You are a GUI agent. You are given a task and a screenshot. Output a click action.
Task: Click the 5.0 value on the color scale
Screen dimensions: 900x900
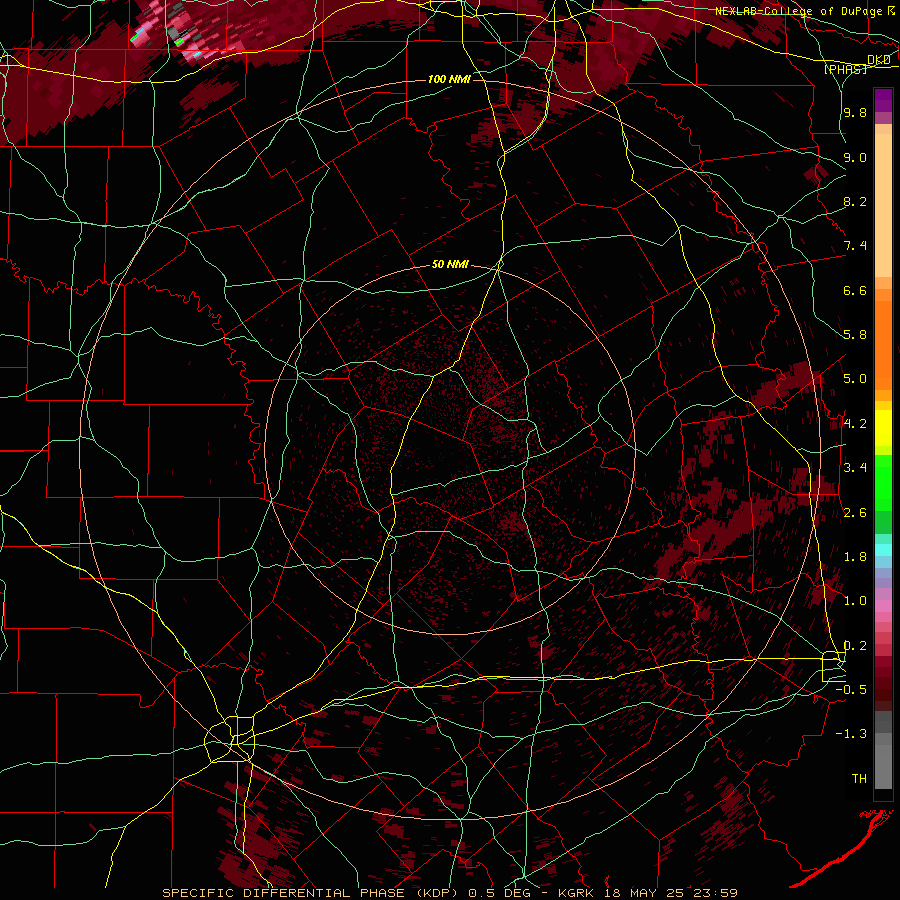click(855, 379)
